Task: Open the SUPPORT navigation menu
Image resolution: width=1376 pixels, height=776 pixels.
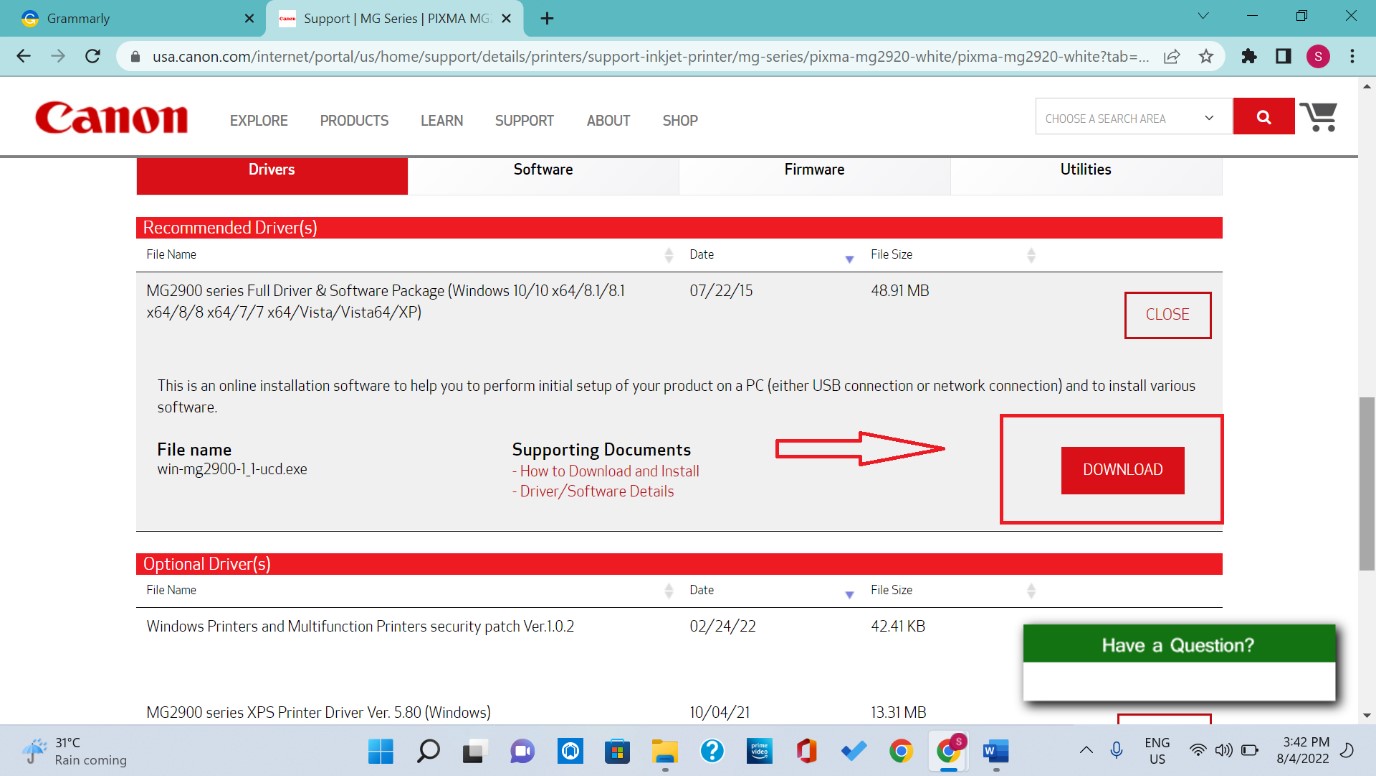Action: (x=524, y=120)
